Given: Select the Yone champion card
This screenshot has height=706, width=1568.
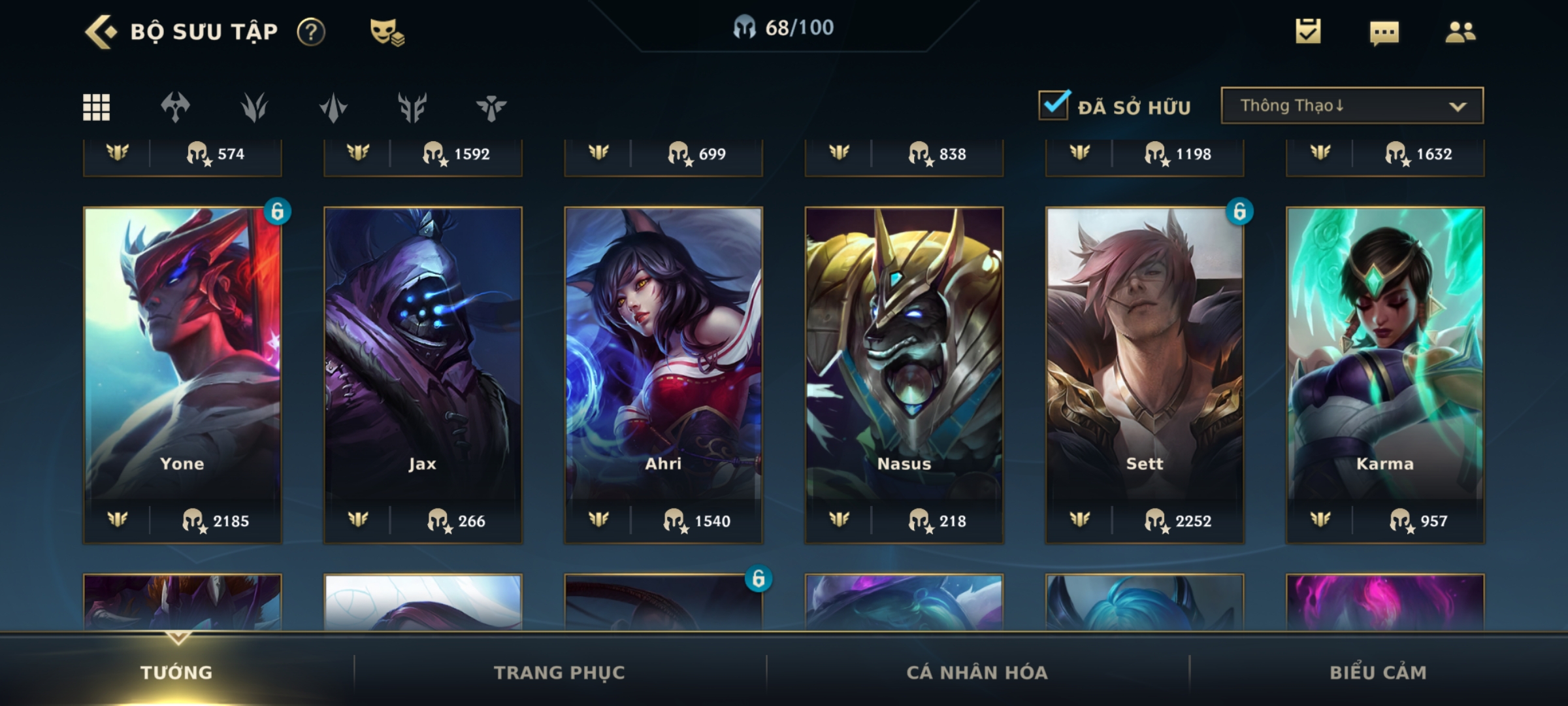Looking at the screenshot, I should pyautogui.click(x=182, y=375).
